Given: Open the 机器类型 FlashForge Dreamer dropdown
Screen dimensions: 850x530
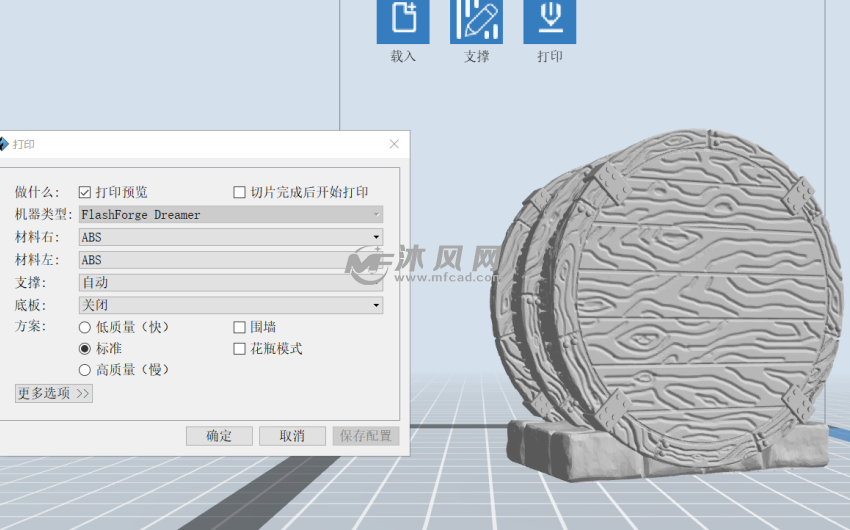Looking at the screenshot, I should point(230,215).
